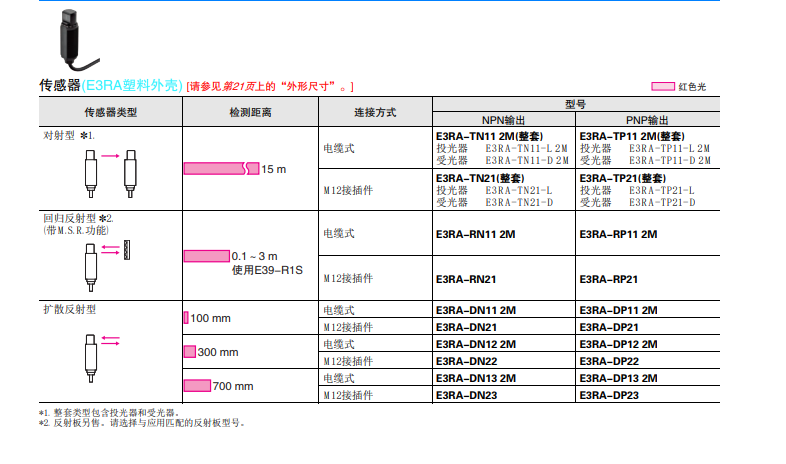This screenshot has height=464, width=786.
Task: Click the 15 m detection distance bar
Action: (x=222, y=168)
